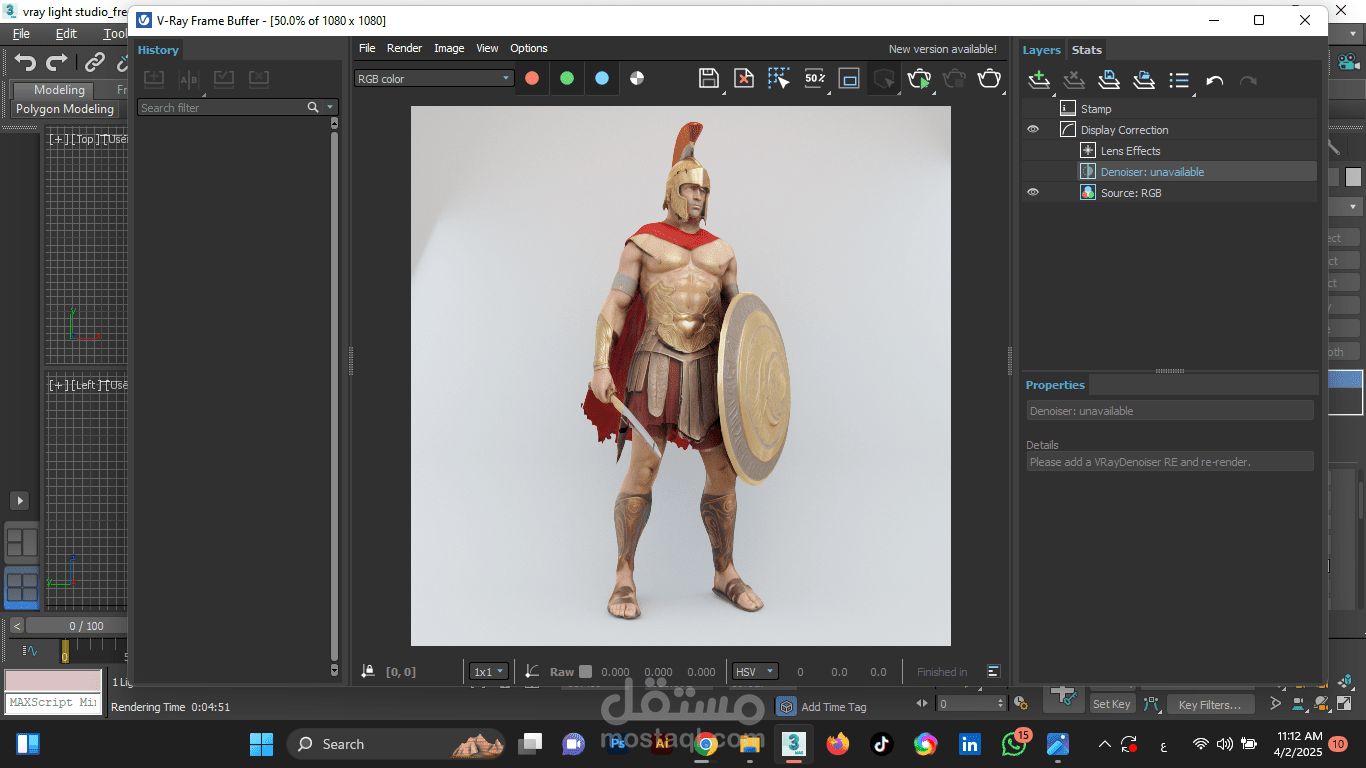The image size is (1366, 768).
Task: Open the RGB color channel dropdown
Action: [x=433, y=78]
